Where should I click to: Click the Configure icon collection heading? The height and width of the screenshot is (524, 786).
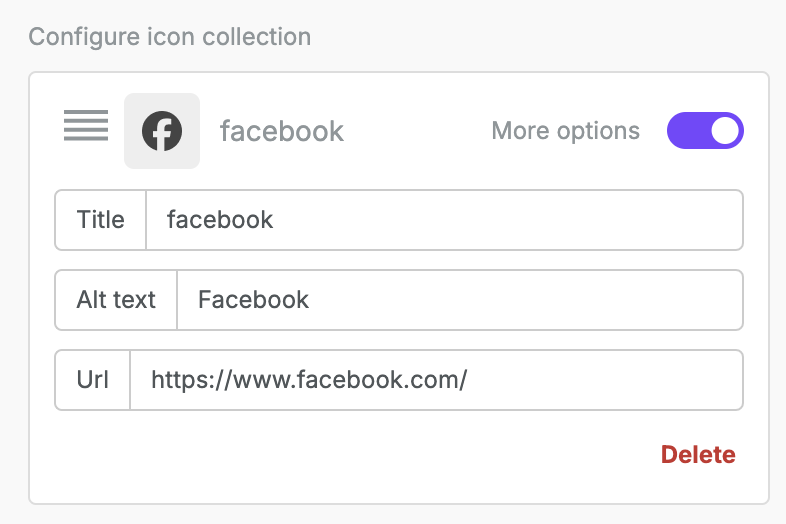click(x=169, y=37)
